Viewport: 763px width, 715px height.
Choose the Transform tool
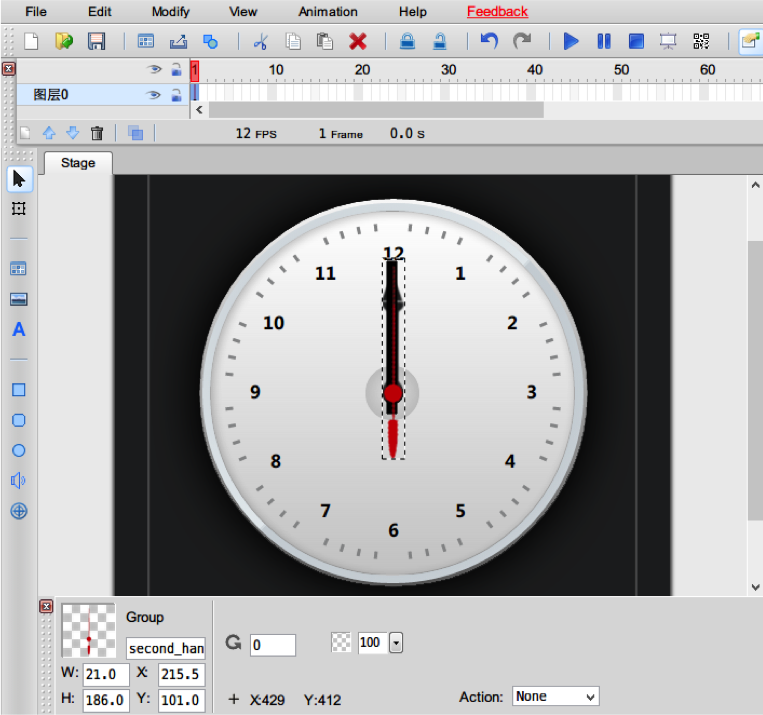click(18, 208)
